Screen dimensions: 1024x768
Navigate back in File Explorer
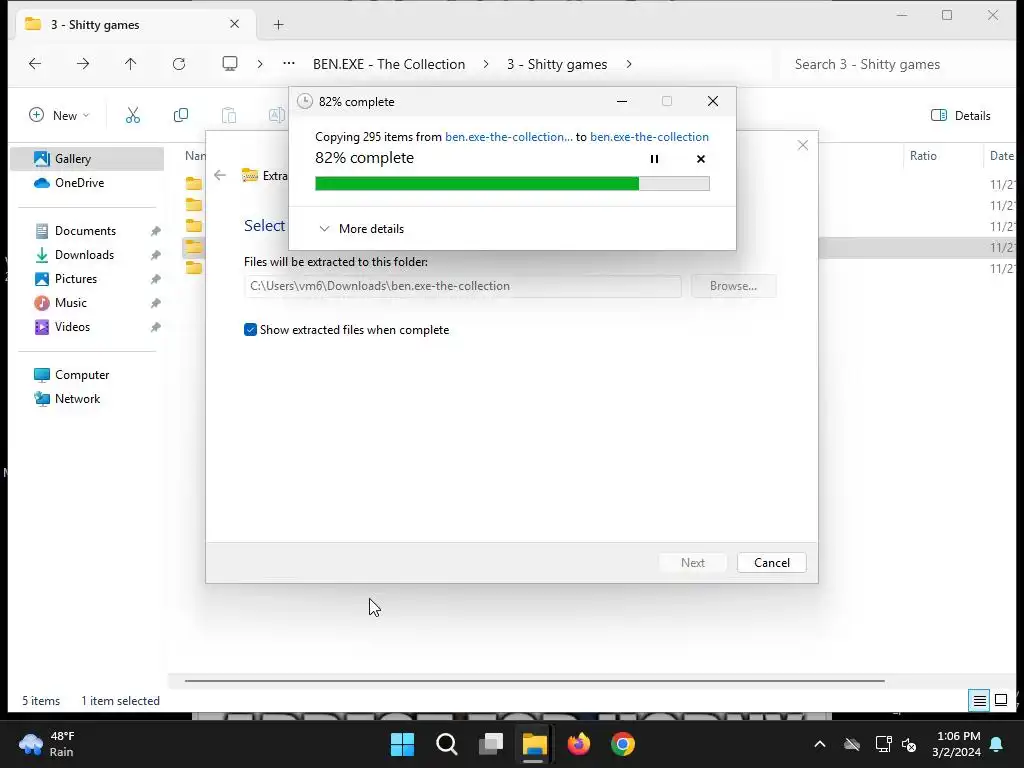pyautogui.click(x=35, y=64)
